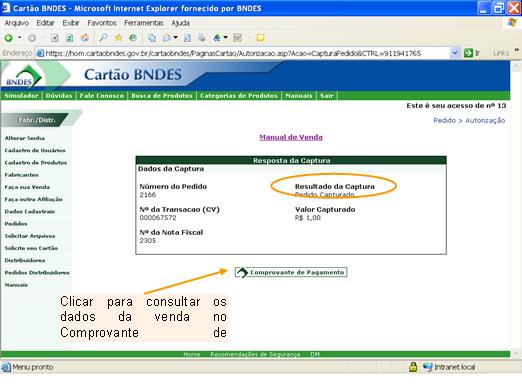Click the page icon in address bar
Viewport: 522px width, 391px height.
[x=40, y=53]
